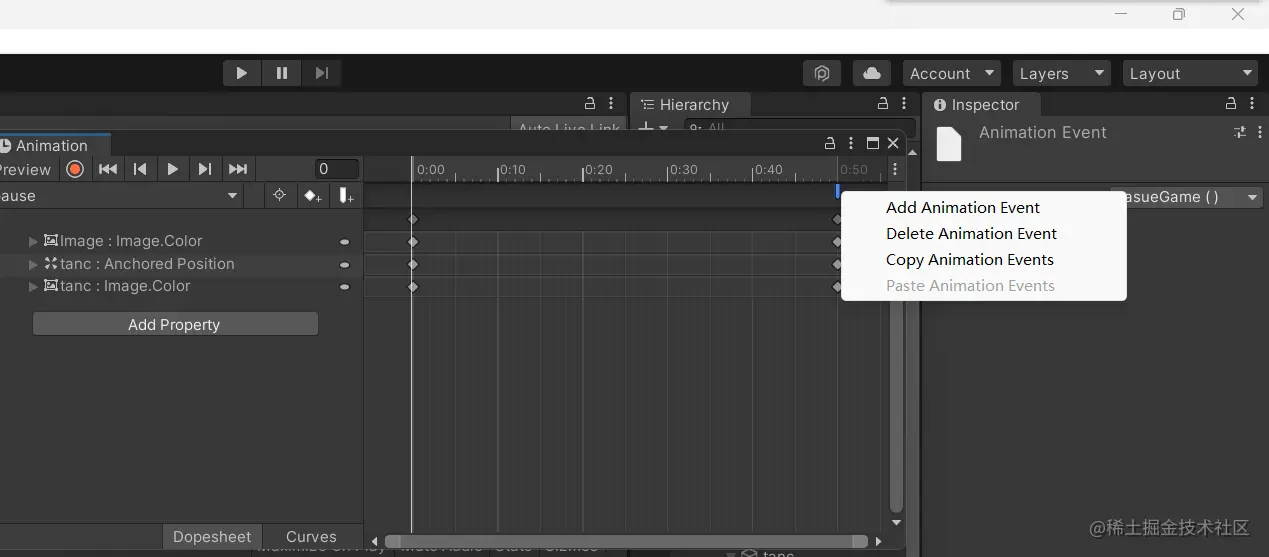This screenshot has height=557, width=1269.
Task: Toggle animation Preview mode
Action: pyautogui.click(x=26, y=169)
